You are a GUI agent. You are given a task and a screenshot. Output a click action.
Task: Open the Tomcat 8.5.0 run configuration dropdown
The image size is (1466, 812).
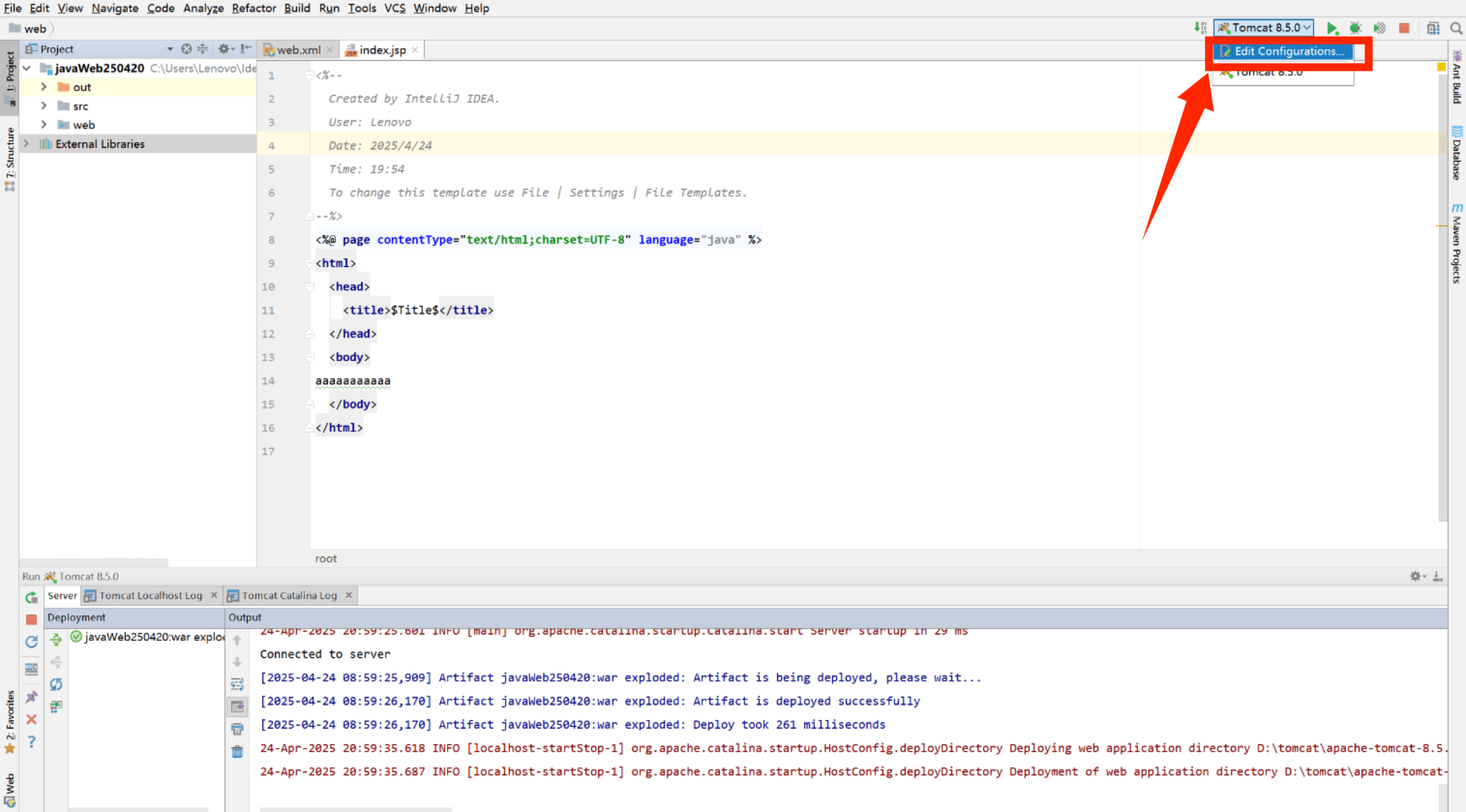[1264, 28]
